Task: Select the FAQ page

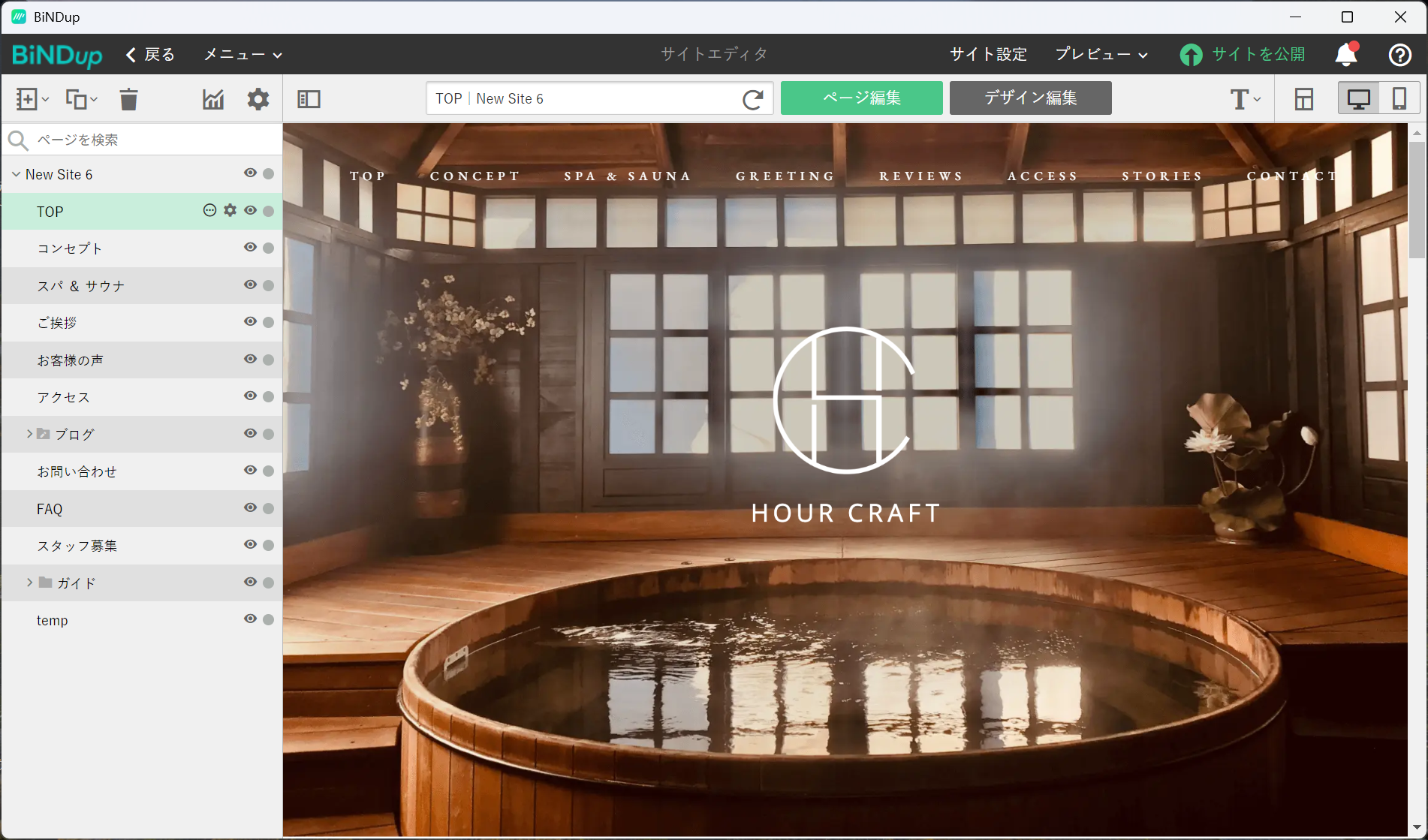Action: click(x=142, y=509)
